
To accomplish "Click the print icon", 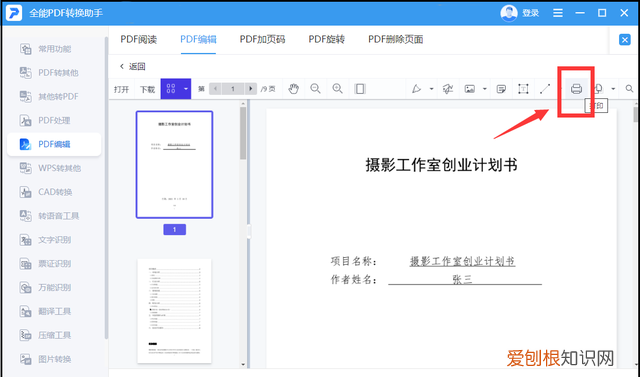I will point(576,89).
